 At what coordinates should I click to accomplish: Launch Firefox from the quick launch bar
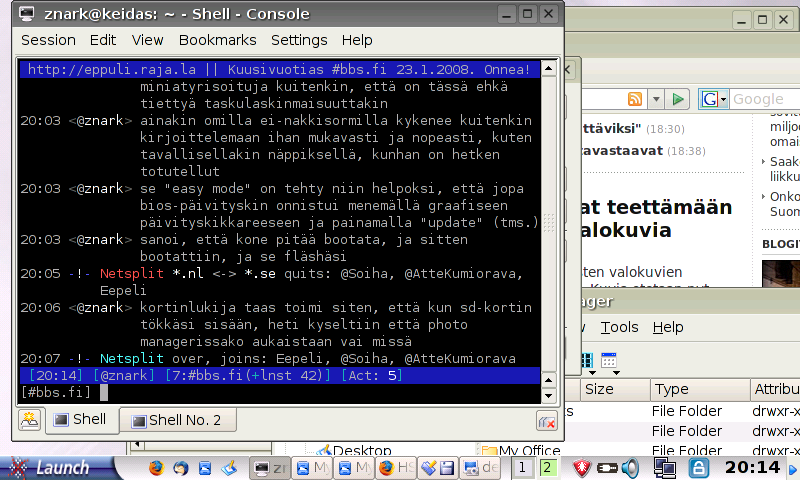tap(157, 468)
